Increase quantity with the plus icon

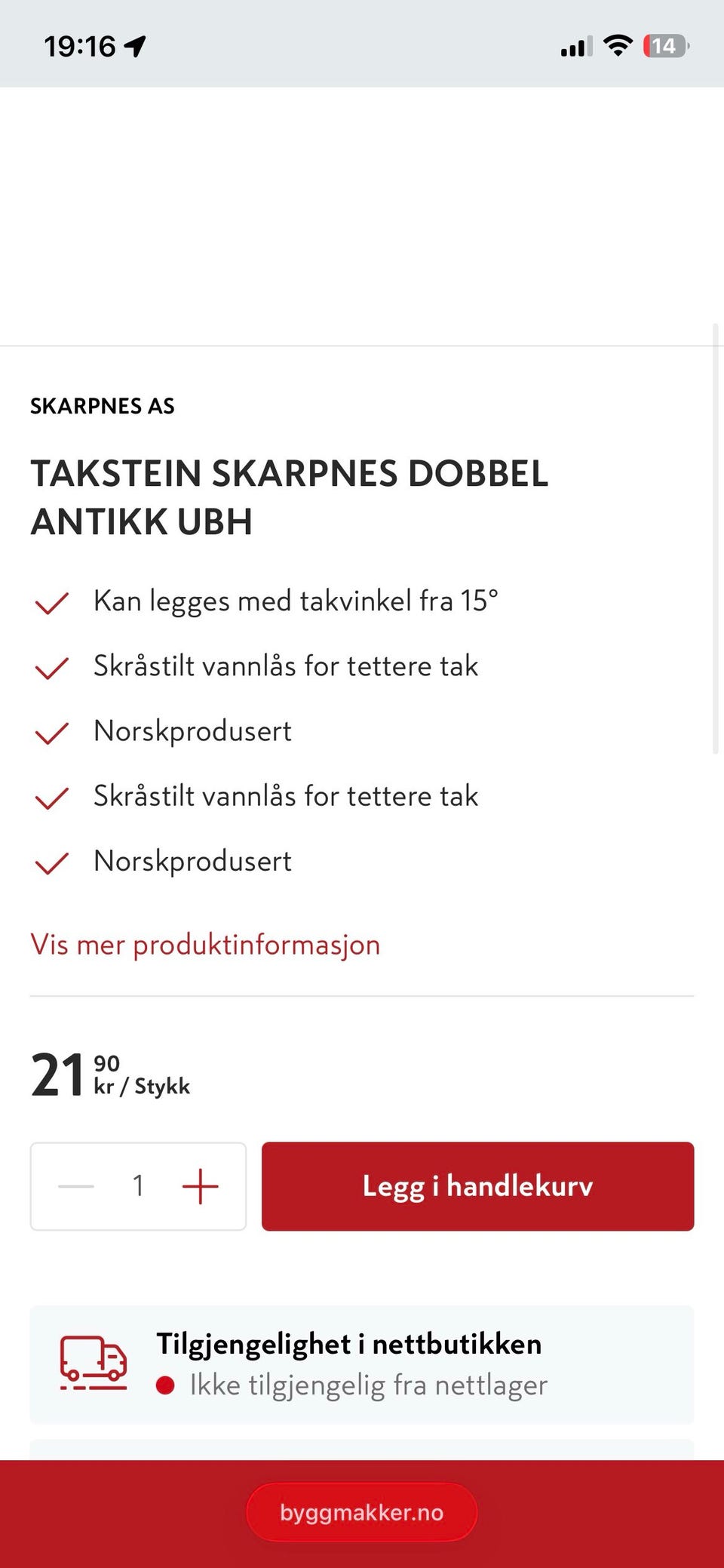click(200, 1186)
